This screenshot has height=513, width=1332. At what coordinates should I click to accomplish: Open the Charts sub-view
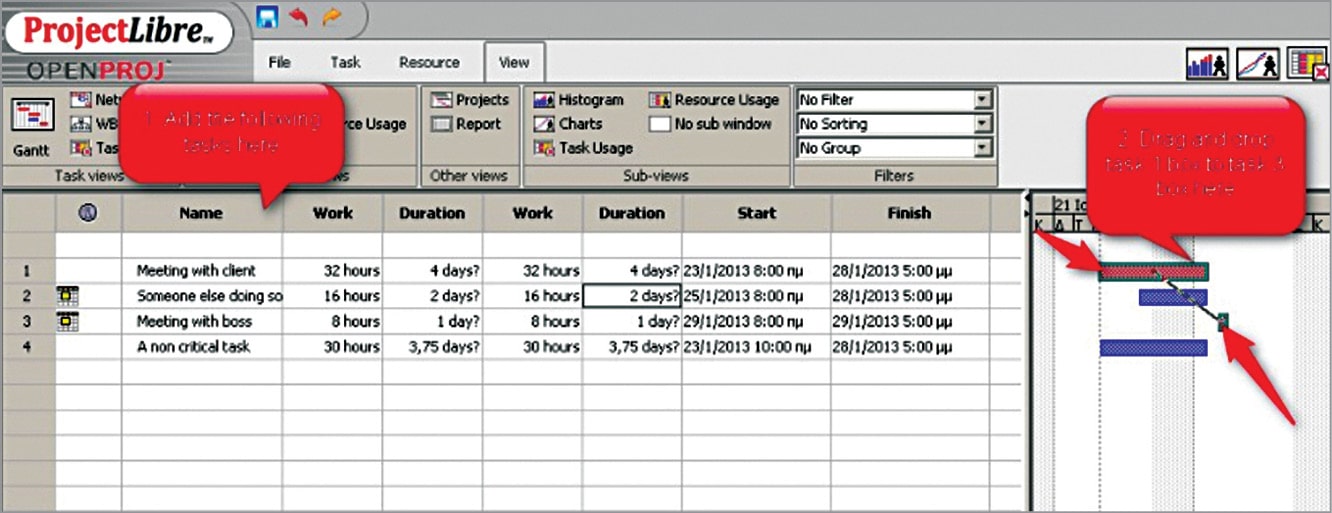[568, 124]
